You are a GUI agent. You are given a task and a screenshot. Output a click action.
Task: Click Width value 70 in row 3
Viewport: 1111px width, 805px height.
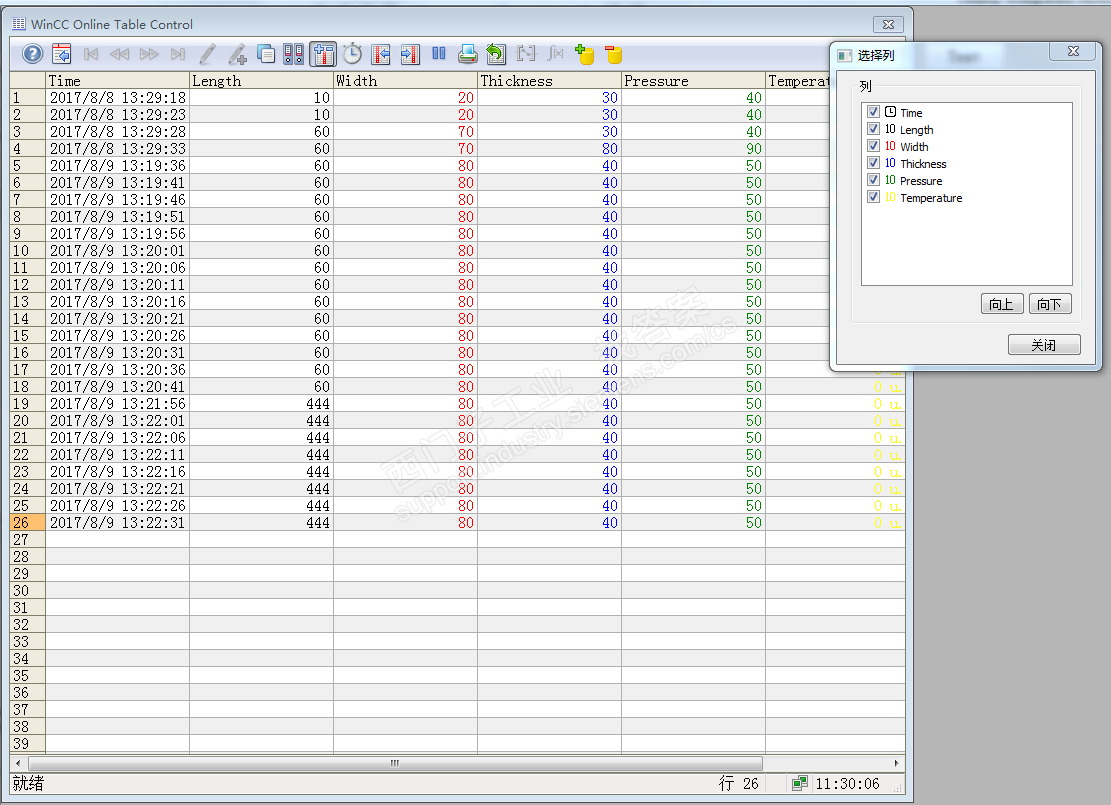click(x=405, y=131)
